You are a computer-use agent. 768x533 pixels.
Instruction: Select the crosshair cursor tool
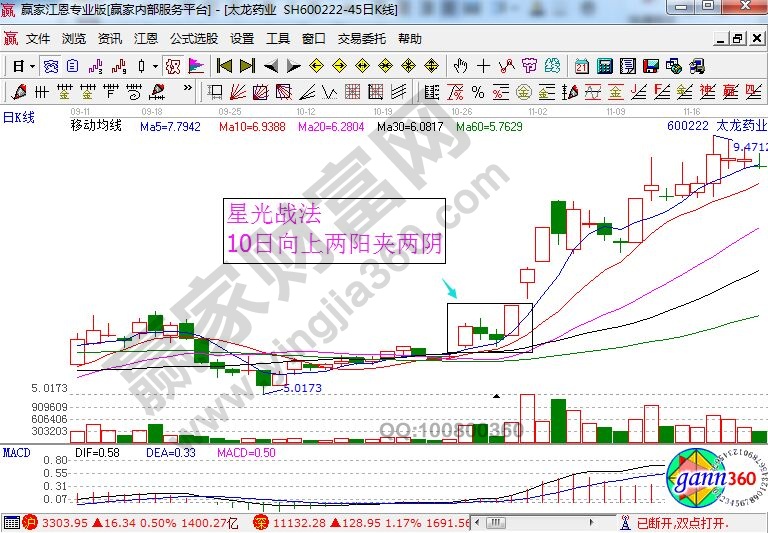pos(483,66)
